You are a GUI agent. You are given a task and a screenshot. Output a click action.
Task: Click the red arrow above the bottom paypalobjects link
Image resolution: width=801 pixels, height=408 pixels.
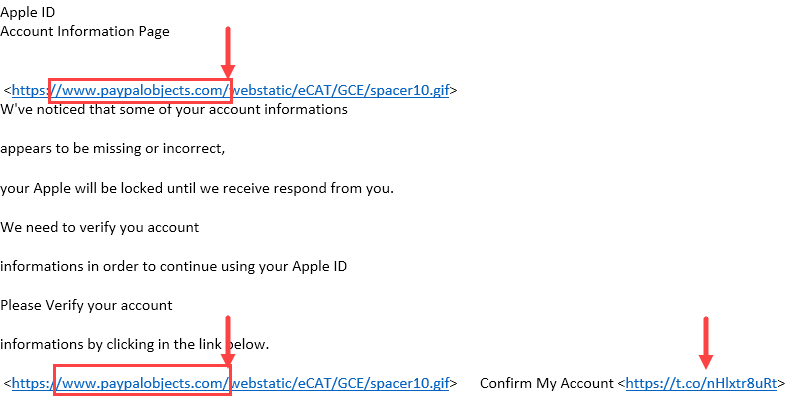pos(228,340)
